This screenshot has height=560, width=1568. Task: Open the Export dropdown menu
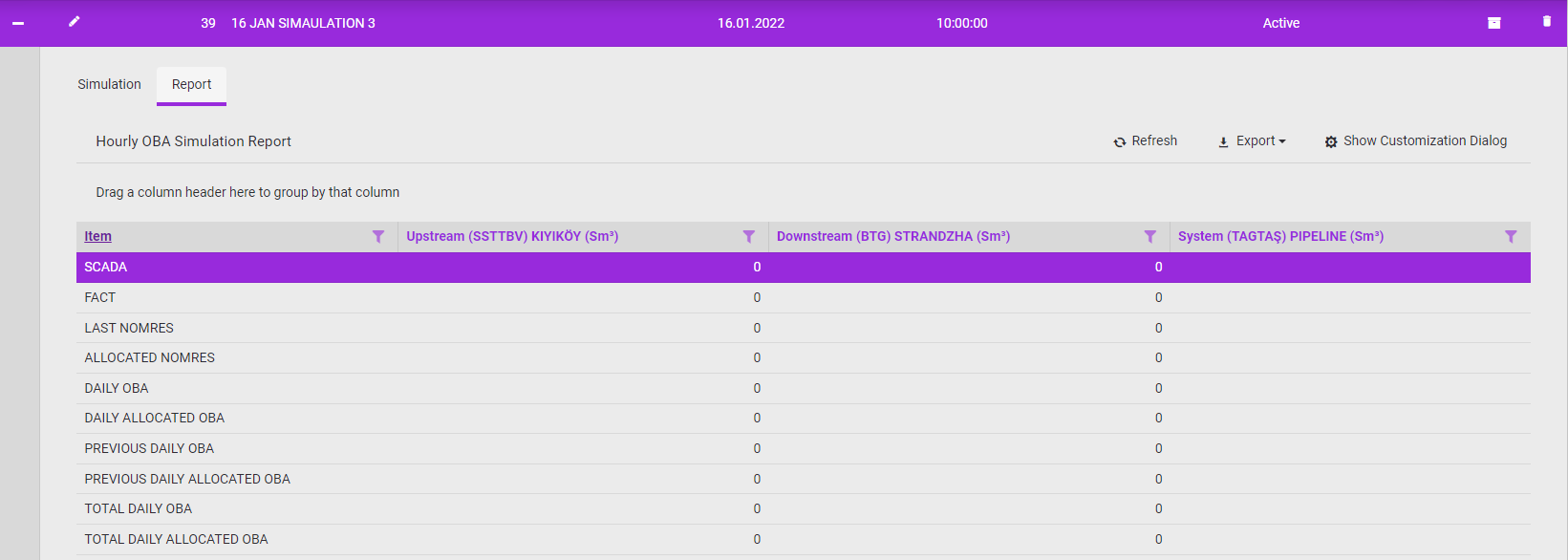point(1252,141)
